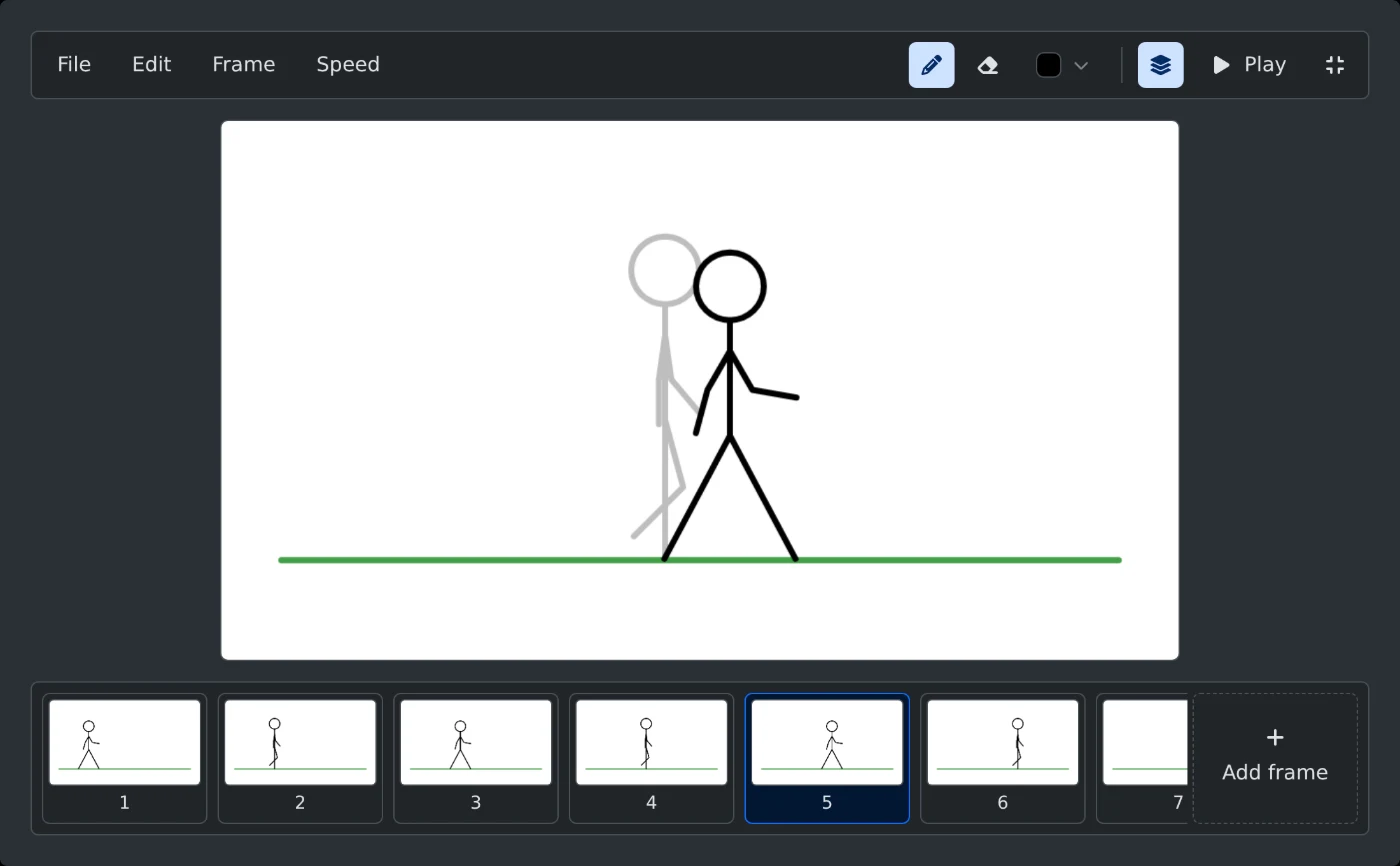Open the Edit menu
The image size is (1400, 866).
click(x=152, y=64)
